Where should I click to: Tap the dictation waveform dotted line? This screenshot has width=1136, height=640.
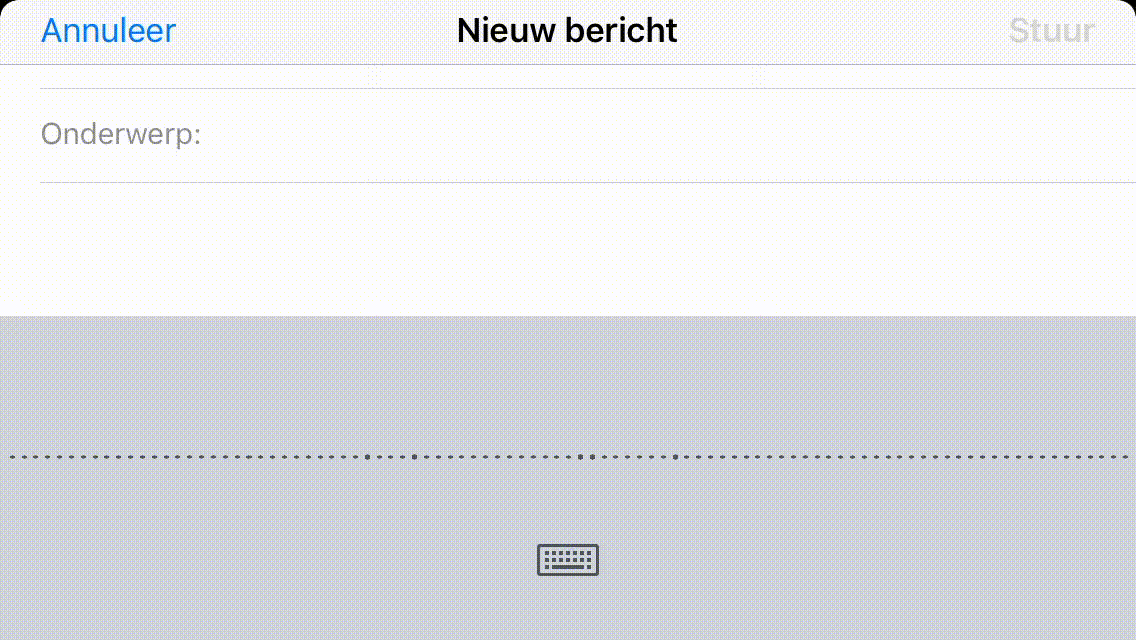click(568, 457)
